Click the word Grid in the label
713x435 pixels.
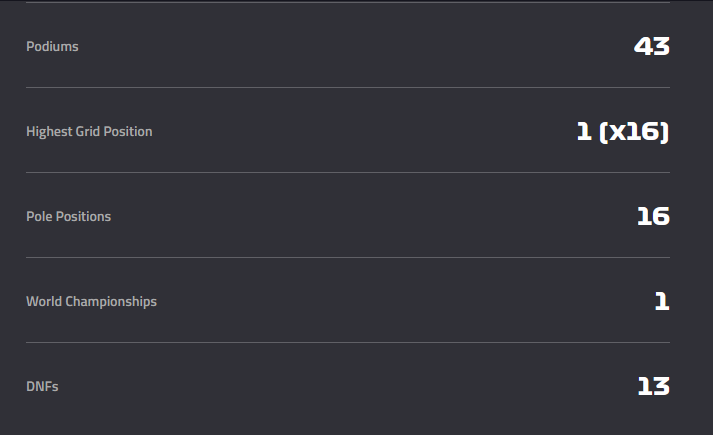click(x=88, y=132)
